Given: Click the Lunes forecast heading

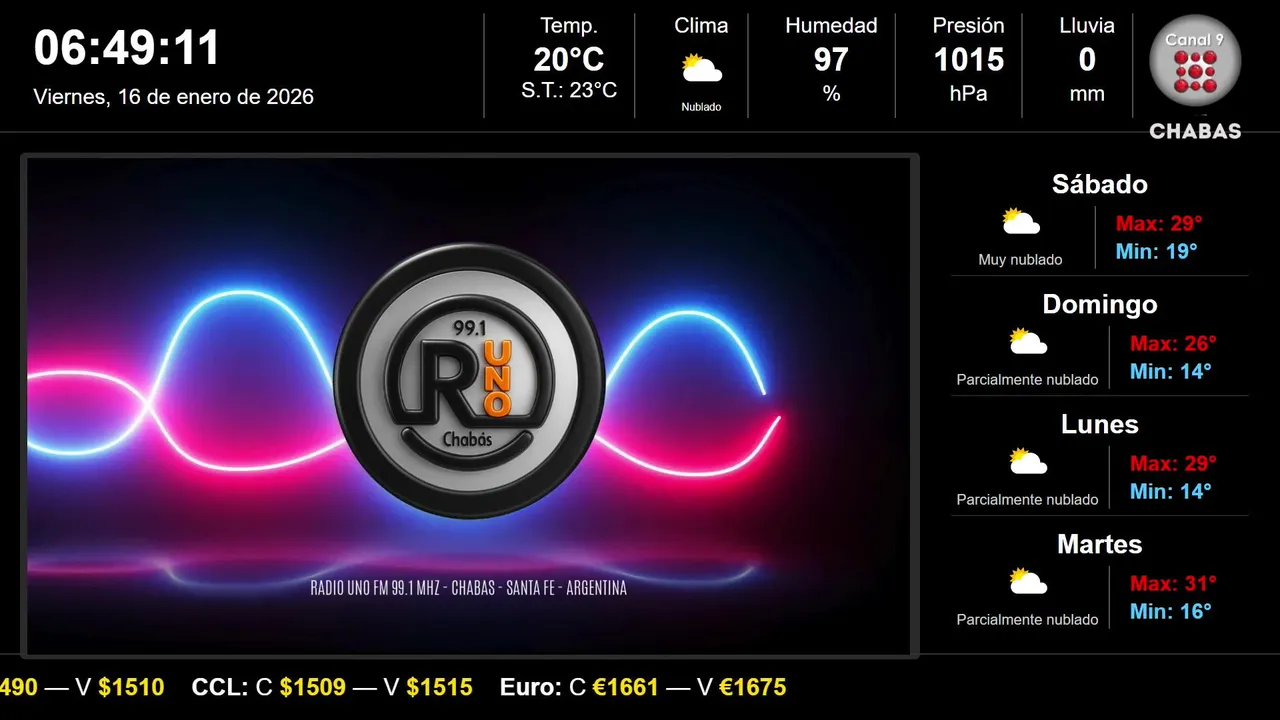Looking at the screenshot, I should click(x=1100, y=424).
